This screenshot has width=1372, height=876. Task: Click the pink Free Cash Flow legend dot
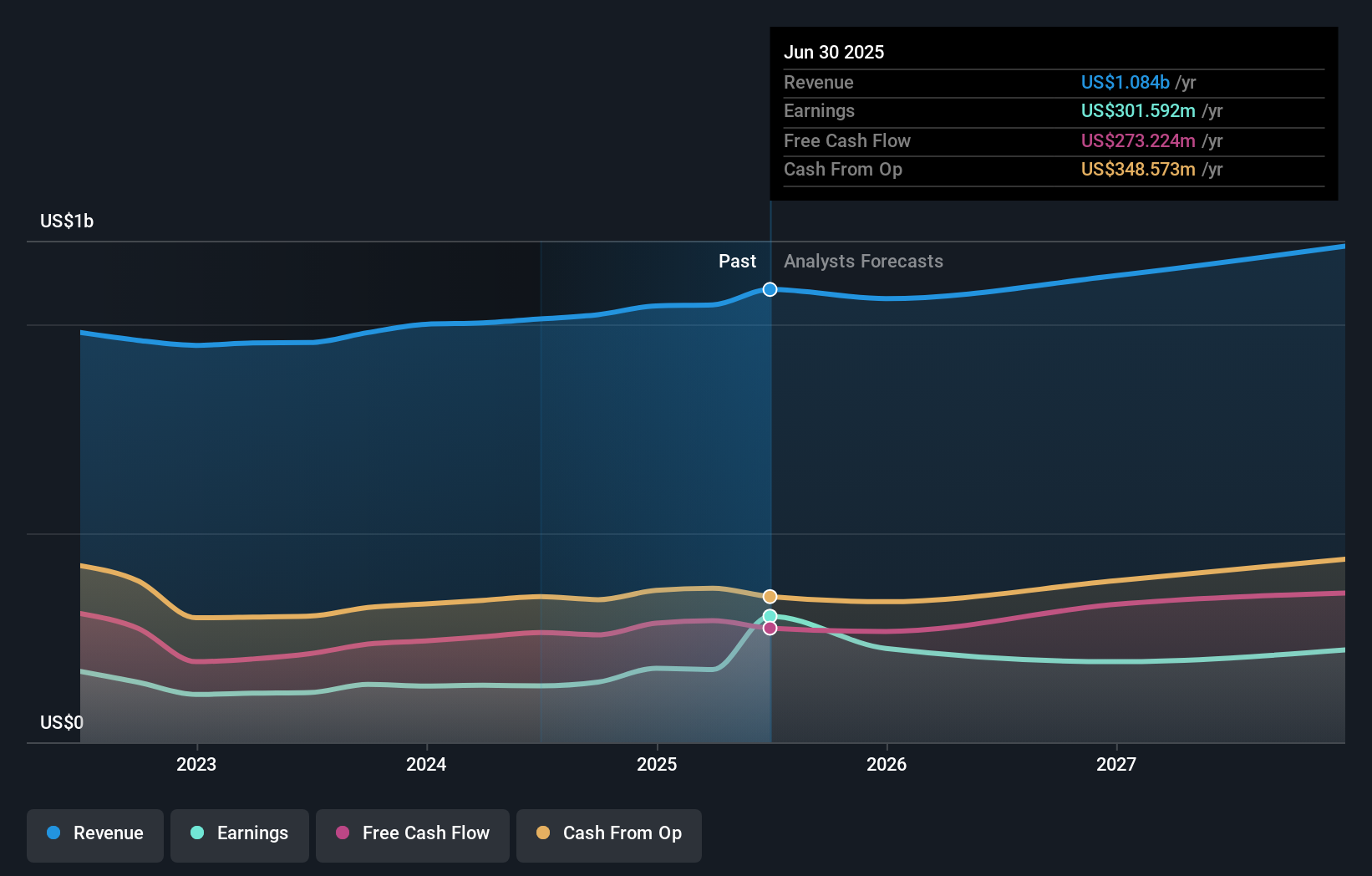tap(342, 833)
